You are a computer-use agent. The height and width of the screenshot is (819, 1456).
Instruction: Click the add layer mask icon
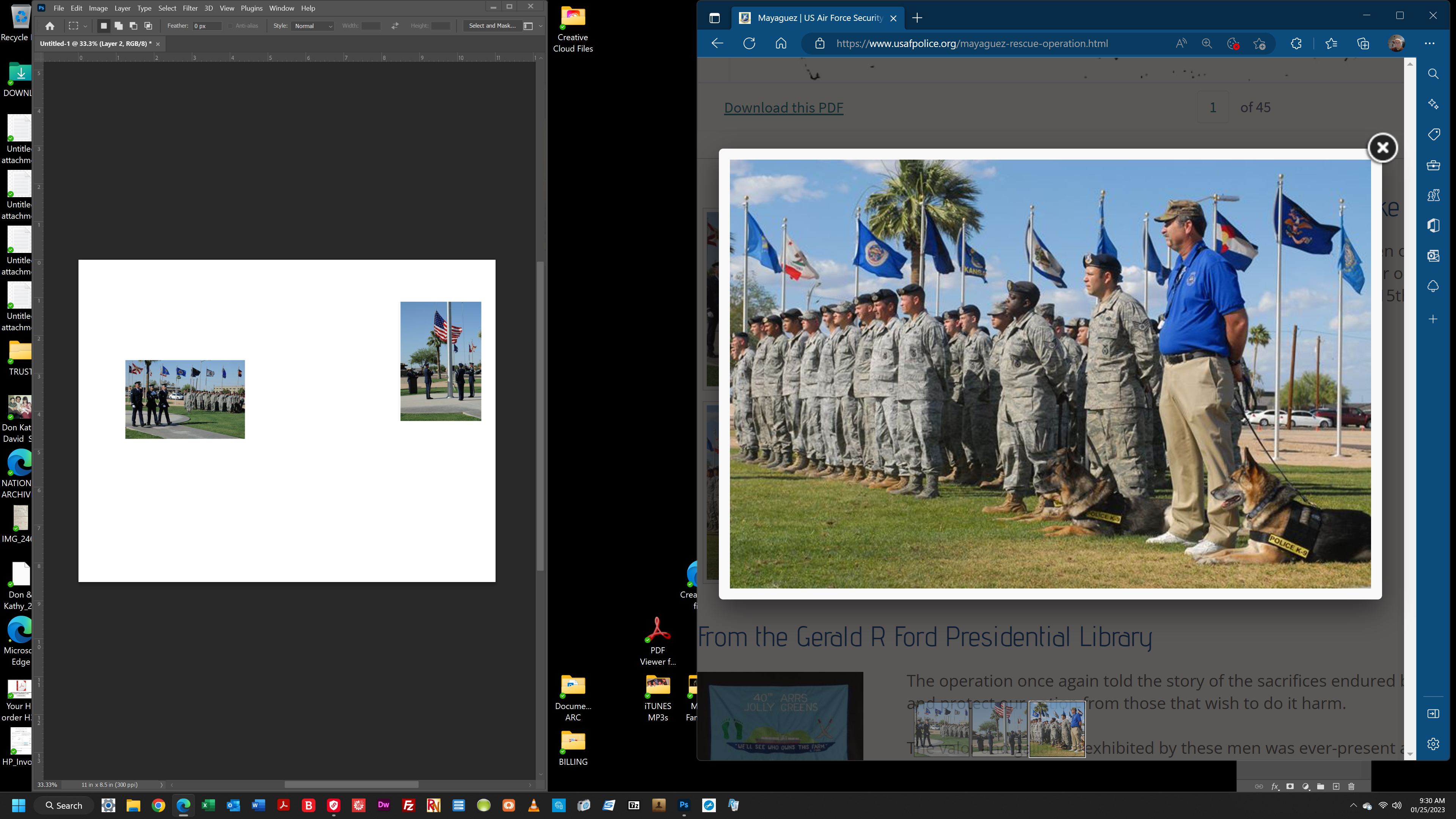point(1290,786)
